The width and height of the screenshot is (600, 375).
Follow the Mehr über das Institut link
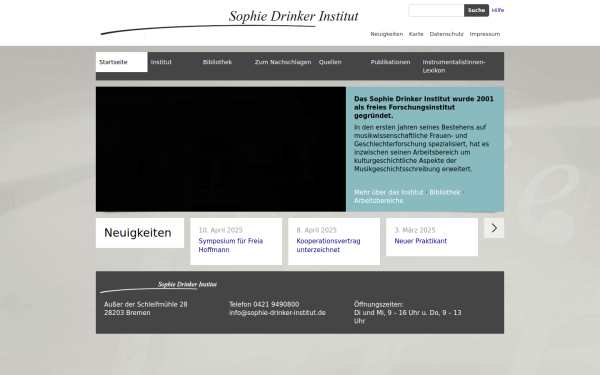[388, 192]
